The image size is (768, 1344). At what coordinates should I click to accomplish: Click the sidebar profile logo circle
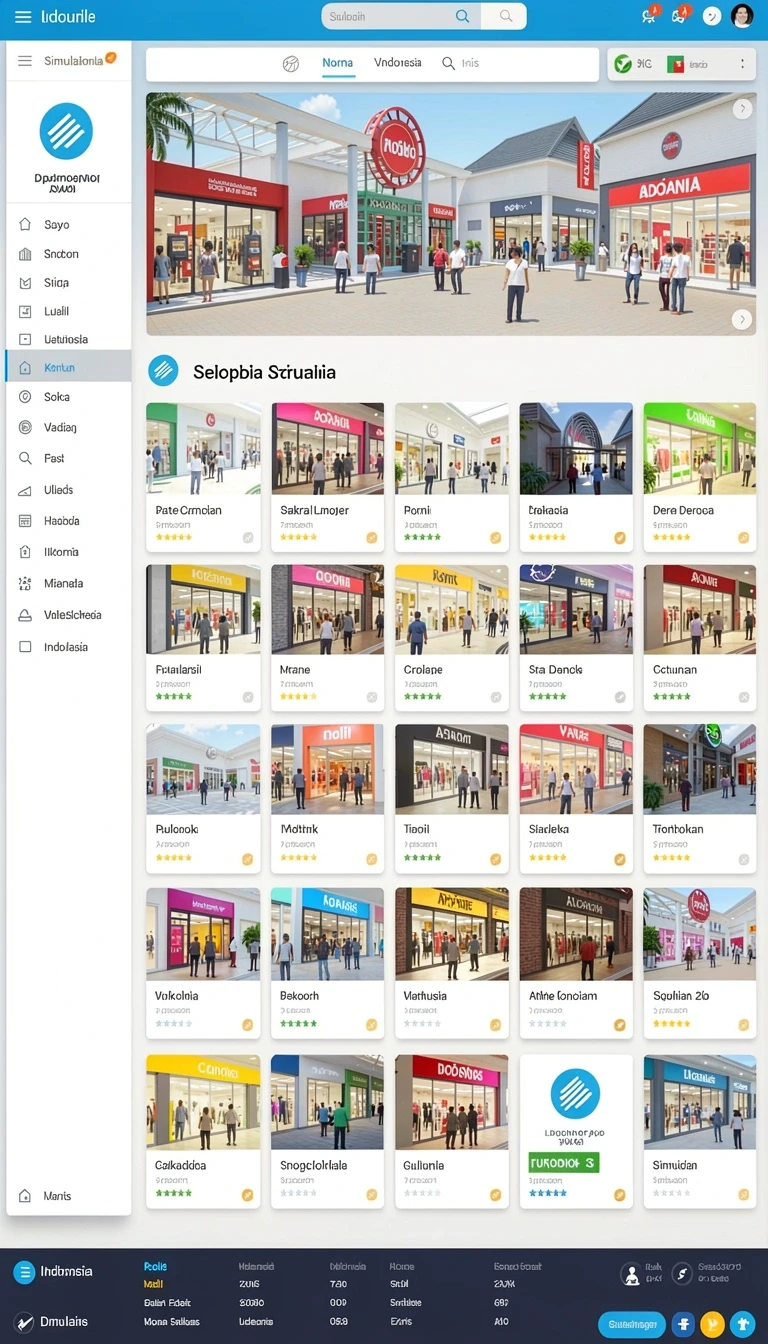click(66, 131)
